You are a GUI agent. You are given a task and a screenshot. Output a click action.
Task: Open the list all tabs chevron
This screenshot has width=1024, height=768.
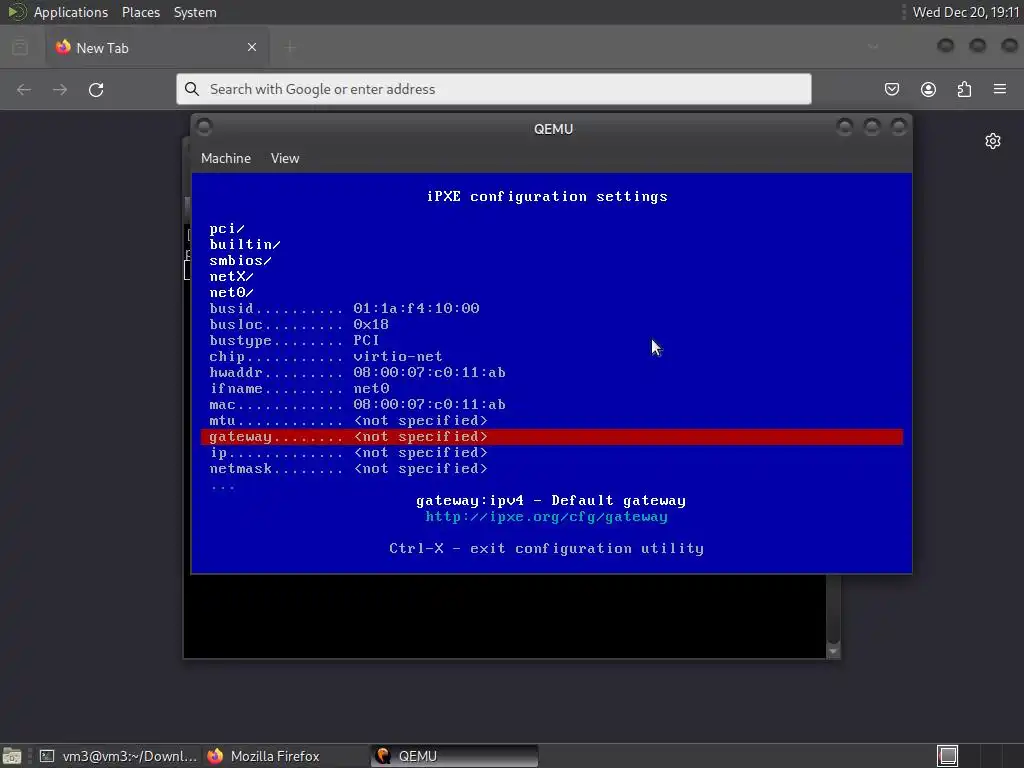(873, 47)
